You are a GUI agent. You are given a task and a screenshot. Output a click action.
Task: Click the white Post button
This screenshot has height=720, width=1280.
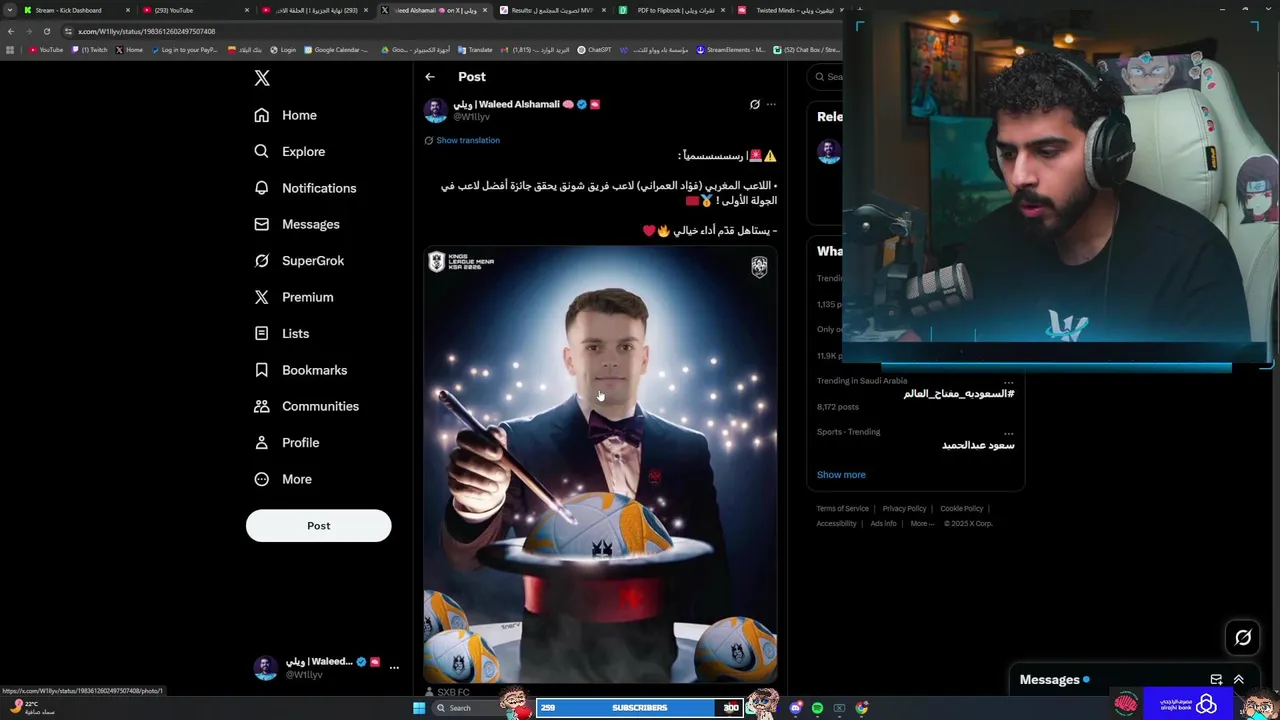point(318,526)
